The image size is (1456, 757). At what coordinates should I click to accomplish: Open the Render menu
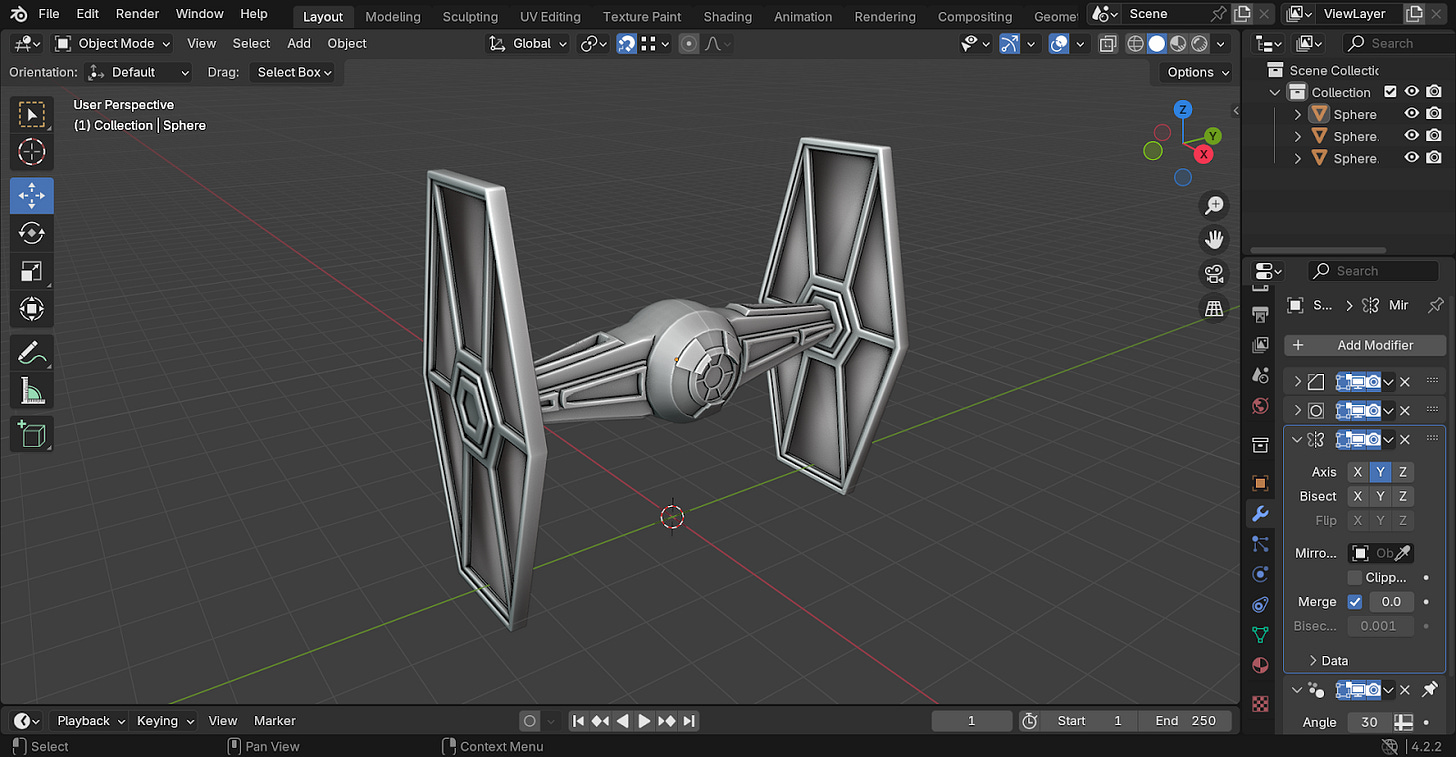point(137,14)
